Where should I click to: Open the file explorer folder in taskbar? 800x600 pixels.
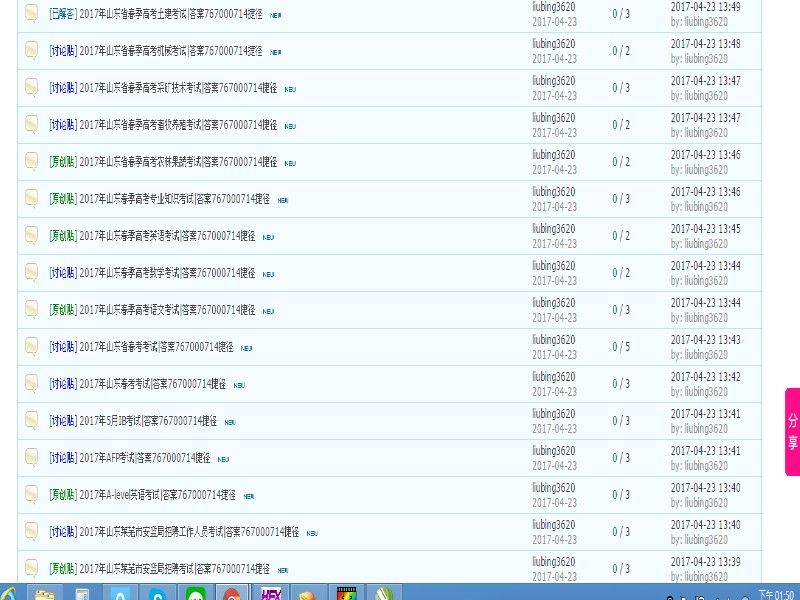45,594
